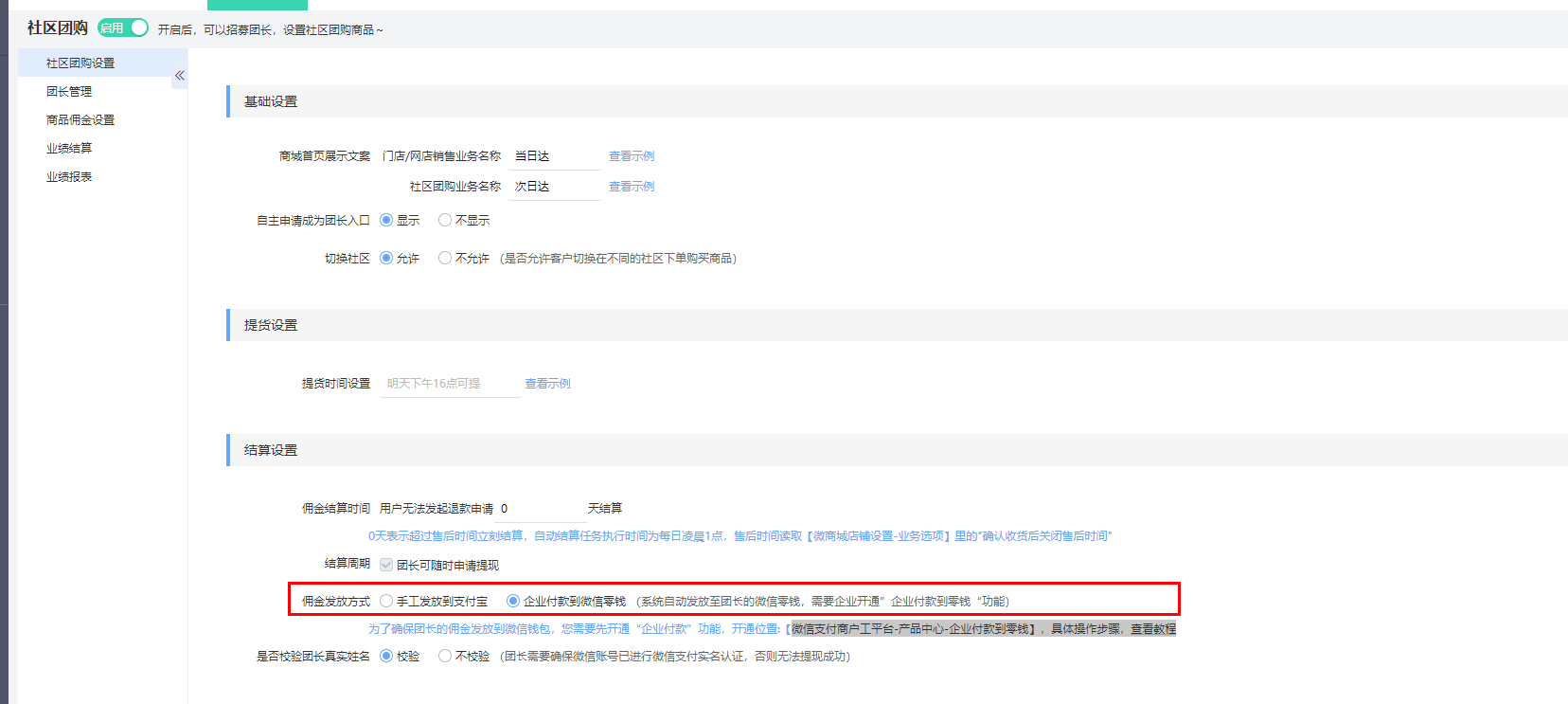Click the commission settlement days field

click(x=540, y=509)
